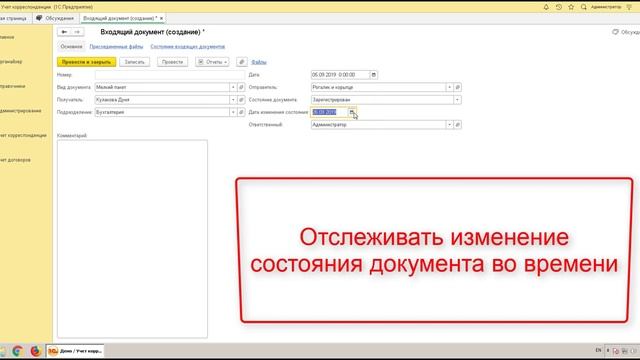Viewport: 640px width, 360px height.
Task: Open the Отправитель record icon
Action: coord(458,87)
